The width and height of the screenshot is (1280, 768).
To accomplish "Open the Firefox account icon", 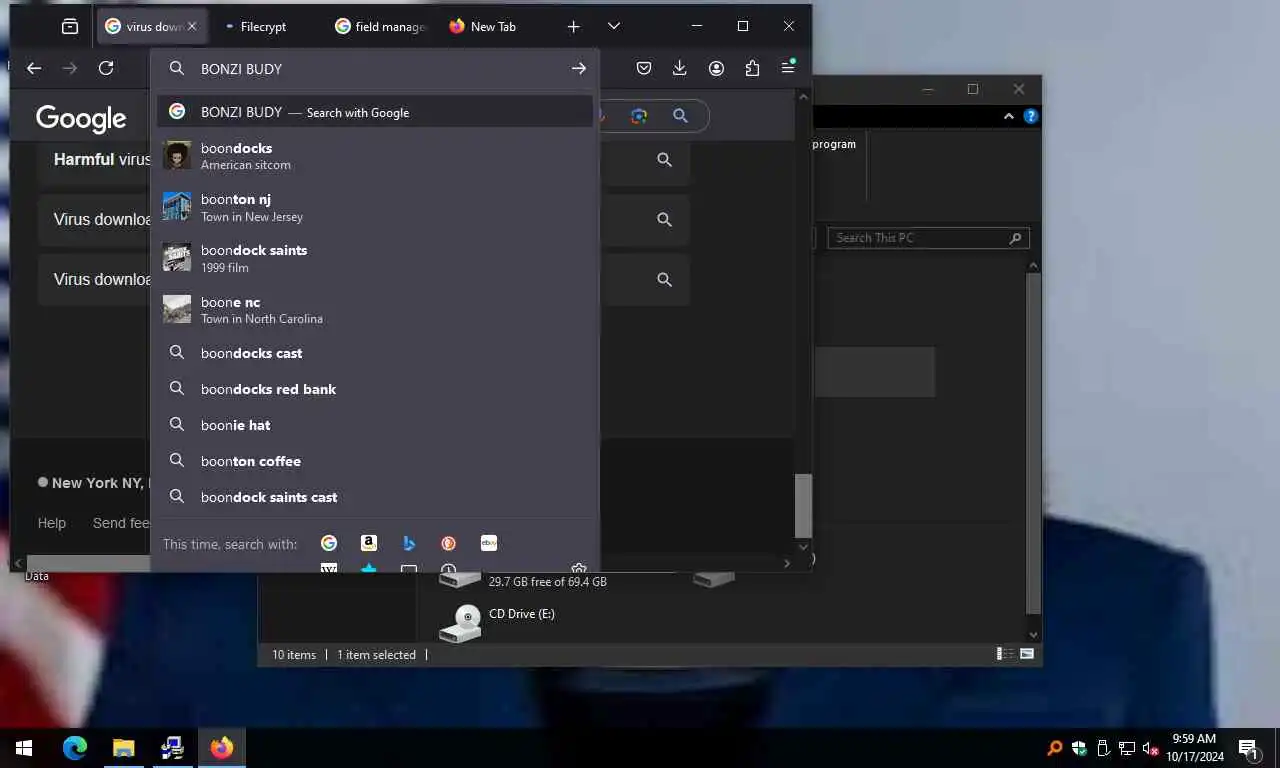I will click(x=716, y=68).
